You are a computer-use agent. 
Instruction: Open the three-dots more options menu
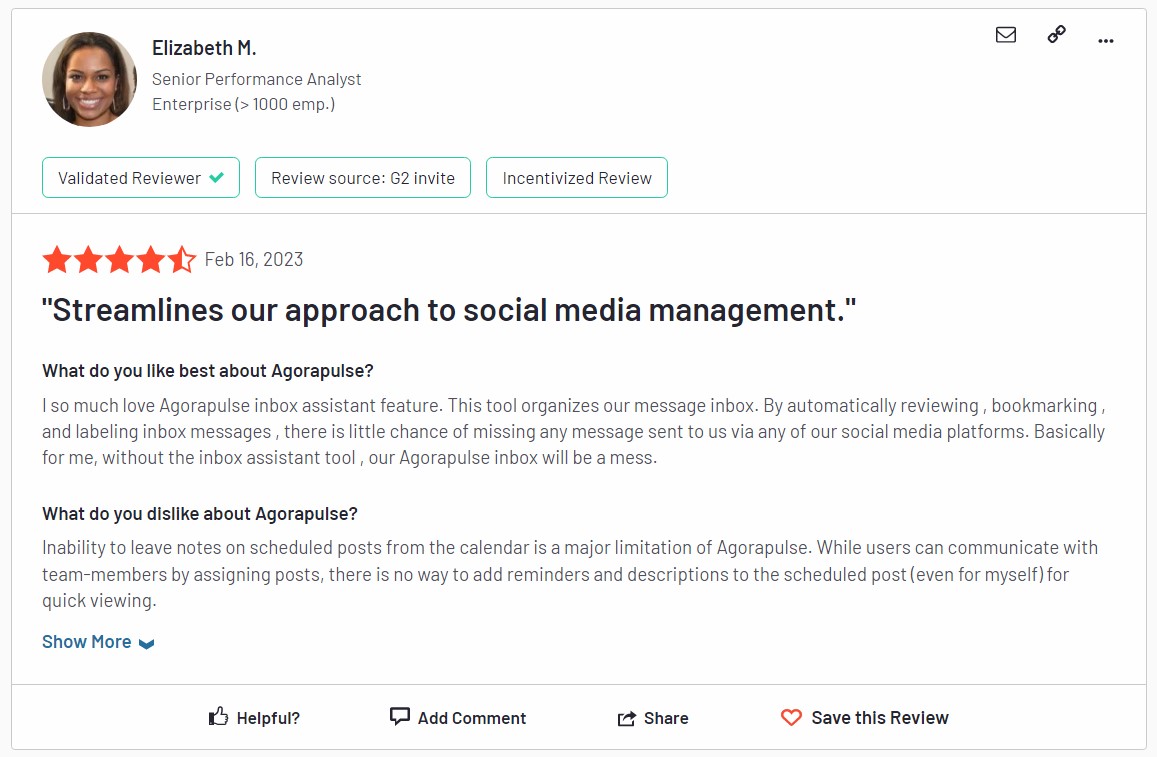1105,41
